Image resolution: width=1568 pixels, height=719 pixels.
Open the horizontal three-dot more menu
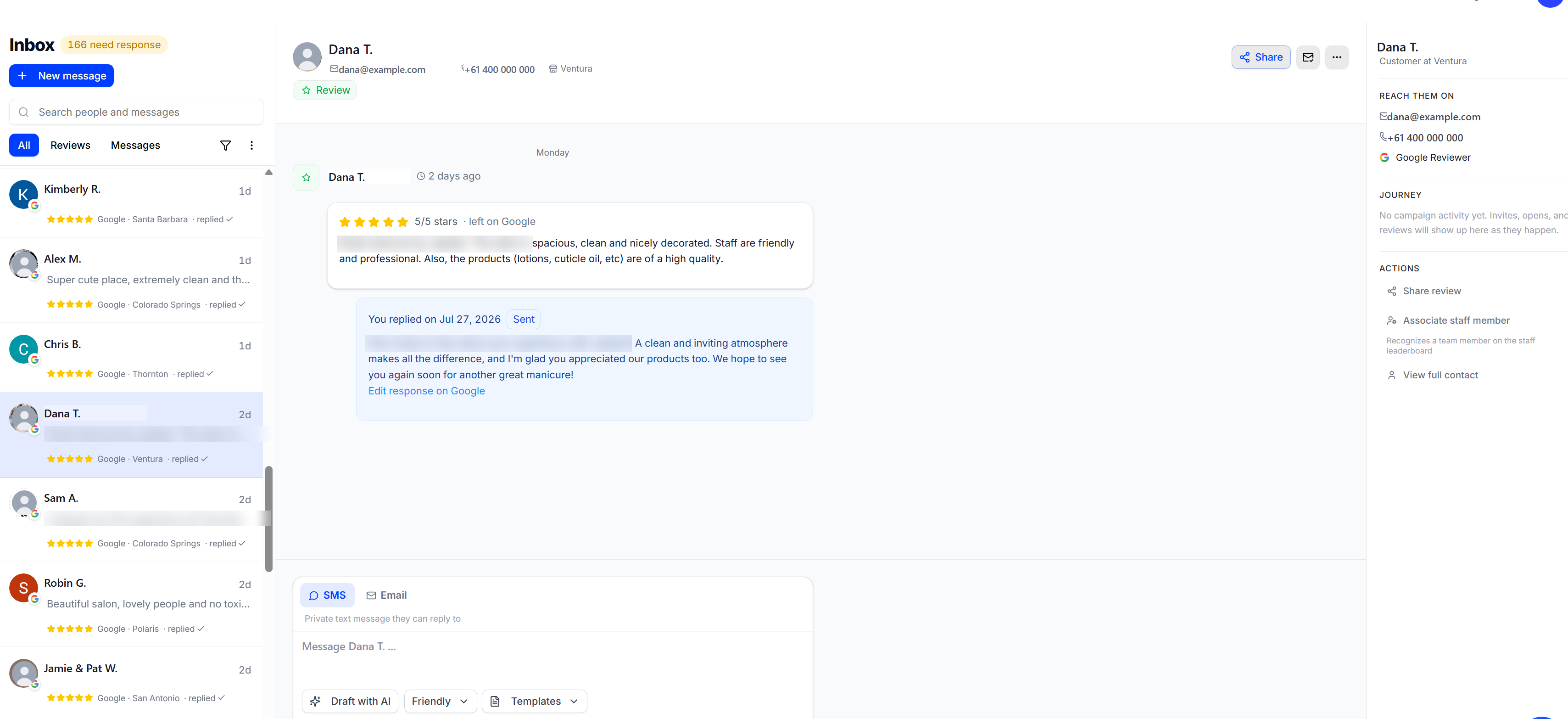pyautogui.click(x=1336, y=57)
